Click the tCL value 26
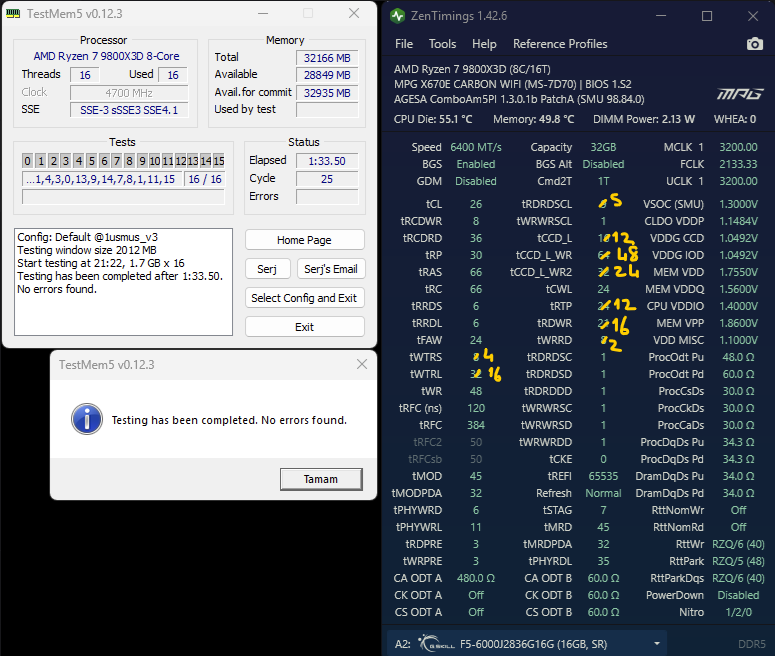 475,204
